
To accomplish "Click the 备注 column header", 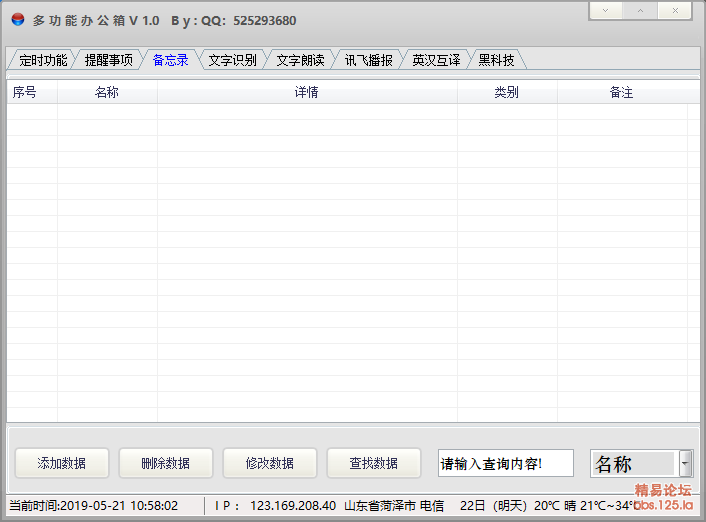I will 622,92.
